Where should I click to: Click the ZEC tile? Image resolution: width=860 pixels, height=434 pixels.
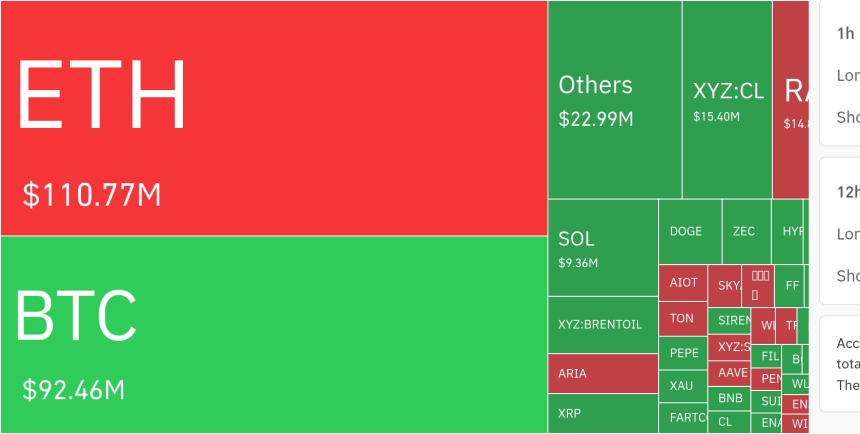(745, 231)
